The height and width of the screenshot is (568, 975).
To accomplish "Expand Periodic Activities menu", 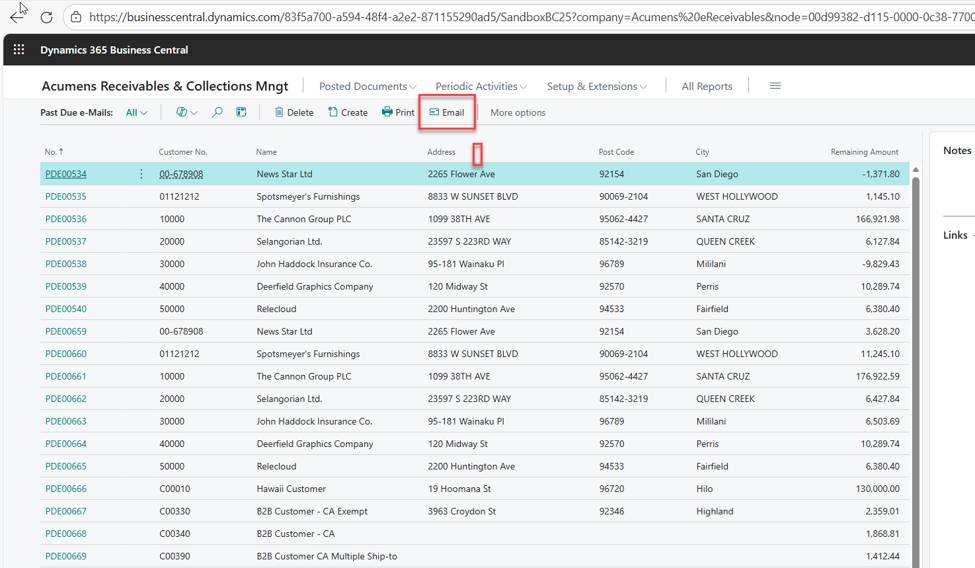I will [x=481, y=86].
